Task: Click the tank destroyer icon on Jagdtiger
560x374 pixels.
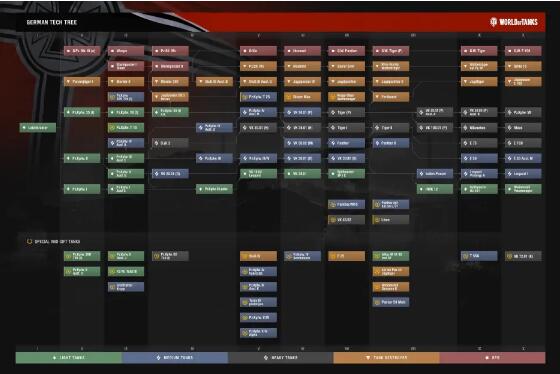Action: (465, 81)
